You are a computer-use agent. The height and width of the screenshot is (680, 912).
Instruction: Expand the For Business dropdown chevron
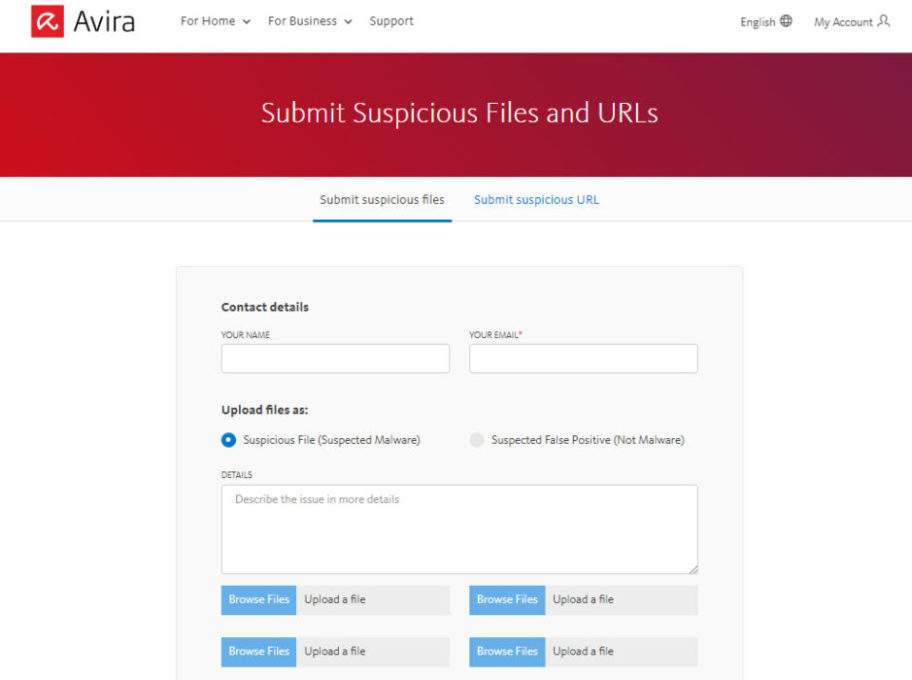(x=348, y=22)
